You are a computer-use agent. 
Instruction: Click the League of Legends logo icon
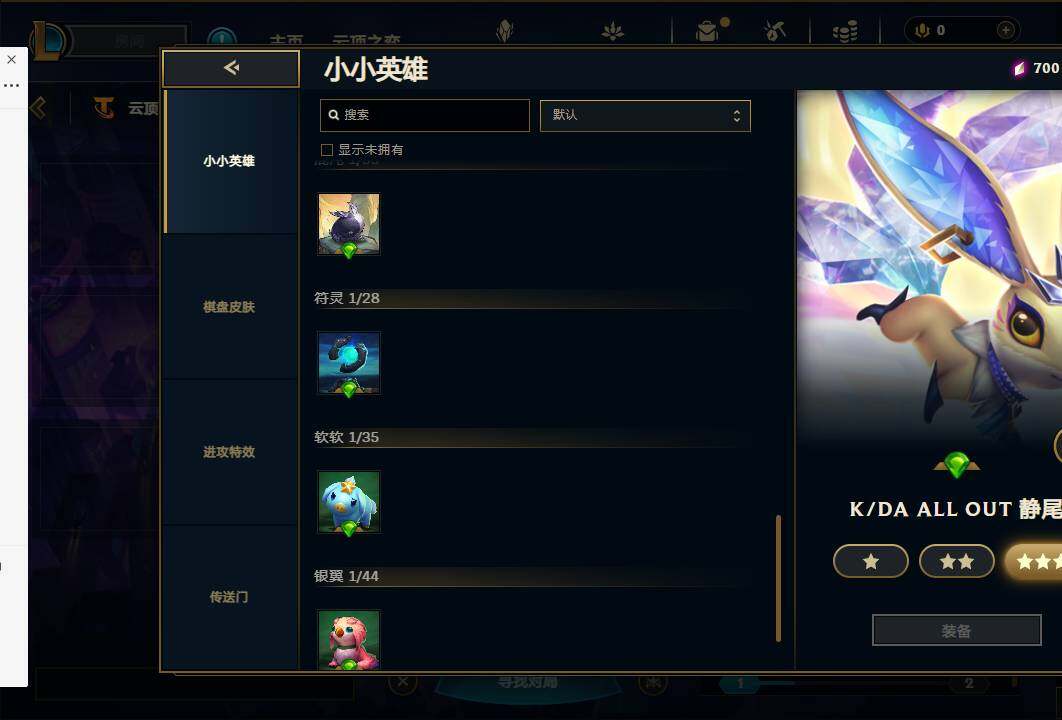pos(48,41)
